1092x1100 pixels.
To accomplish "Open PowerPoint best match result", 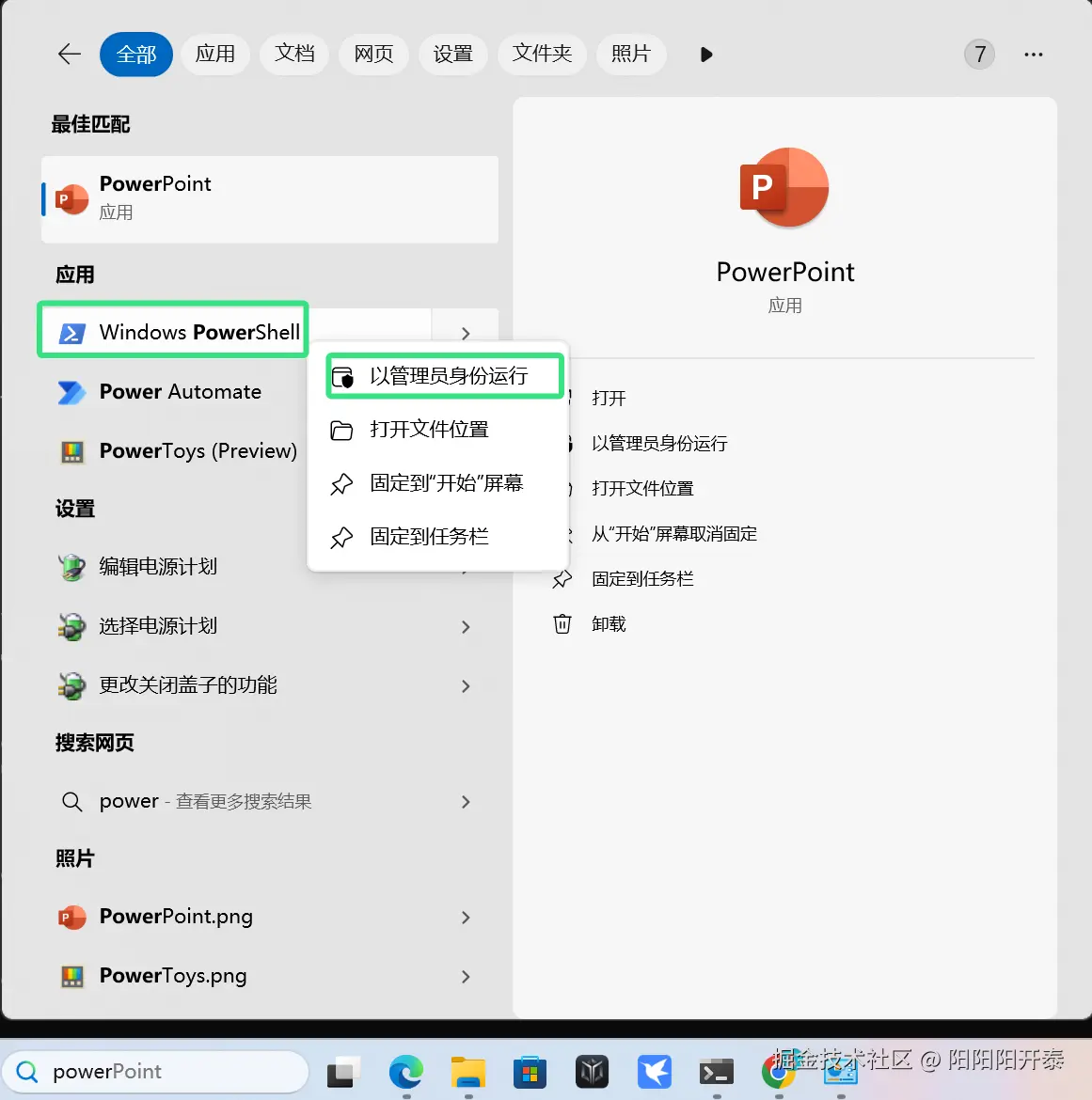I will tap(270, 199).
